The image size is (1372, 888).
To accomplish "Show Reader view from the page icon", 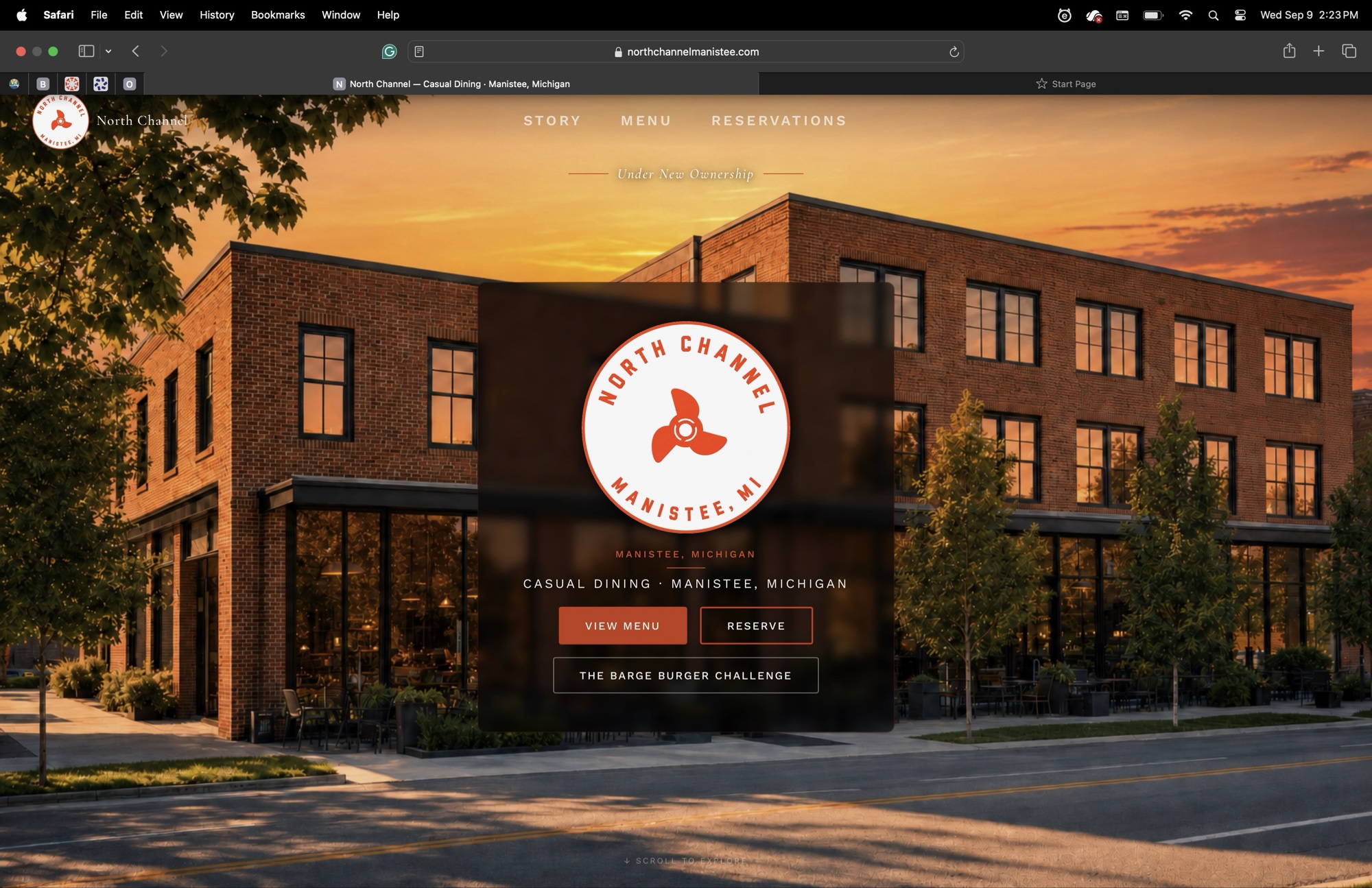I will [419, 51].
